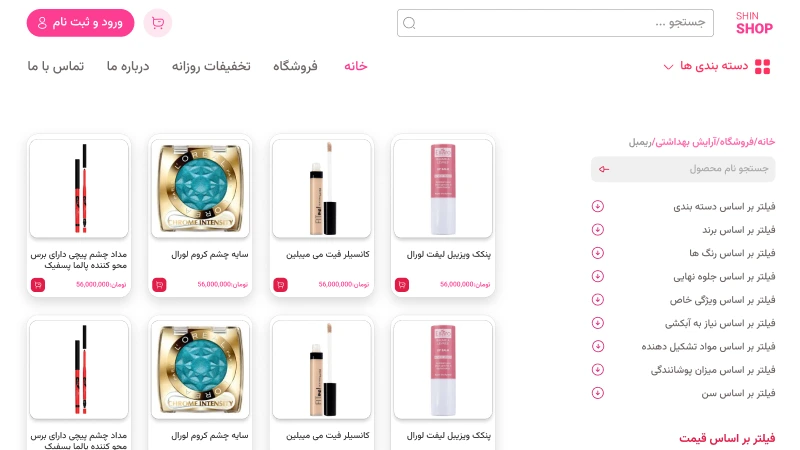Click the categories grid icon
Viewport: 800px width, 450px height.
(x=762, y=66)
